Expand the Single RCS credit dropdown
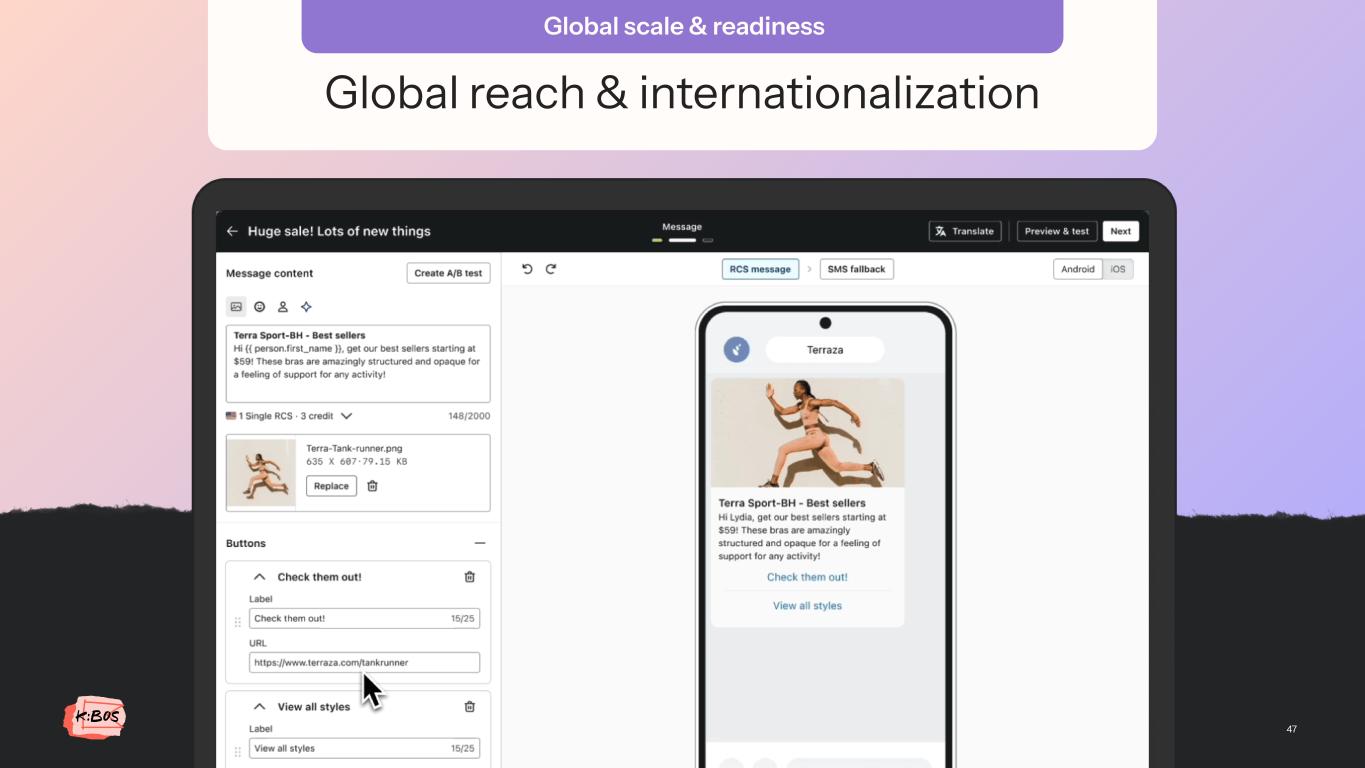This screenshot has width=1365, height=768. pyautogui.click(x=346, y=416)
